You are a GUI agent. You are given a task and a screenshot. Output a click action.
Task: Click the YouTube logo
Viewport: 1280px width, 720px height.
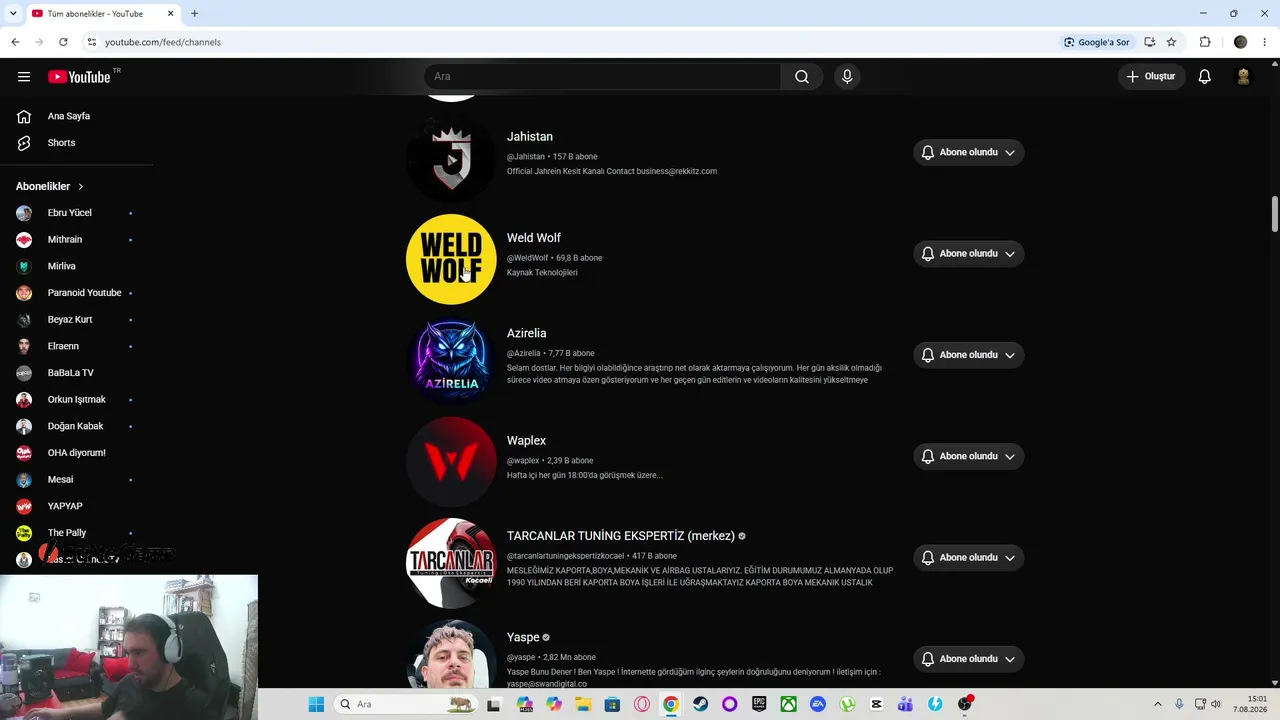coord(79,77)
